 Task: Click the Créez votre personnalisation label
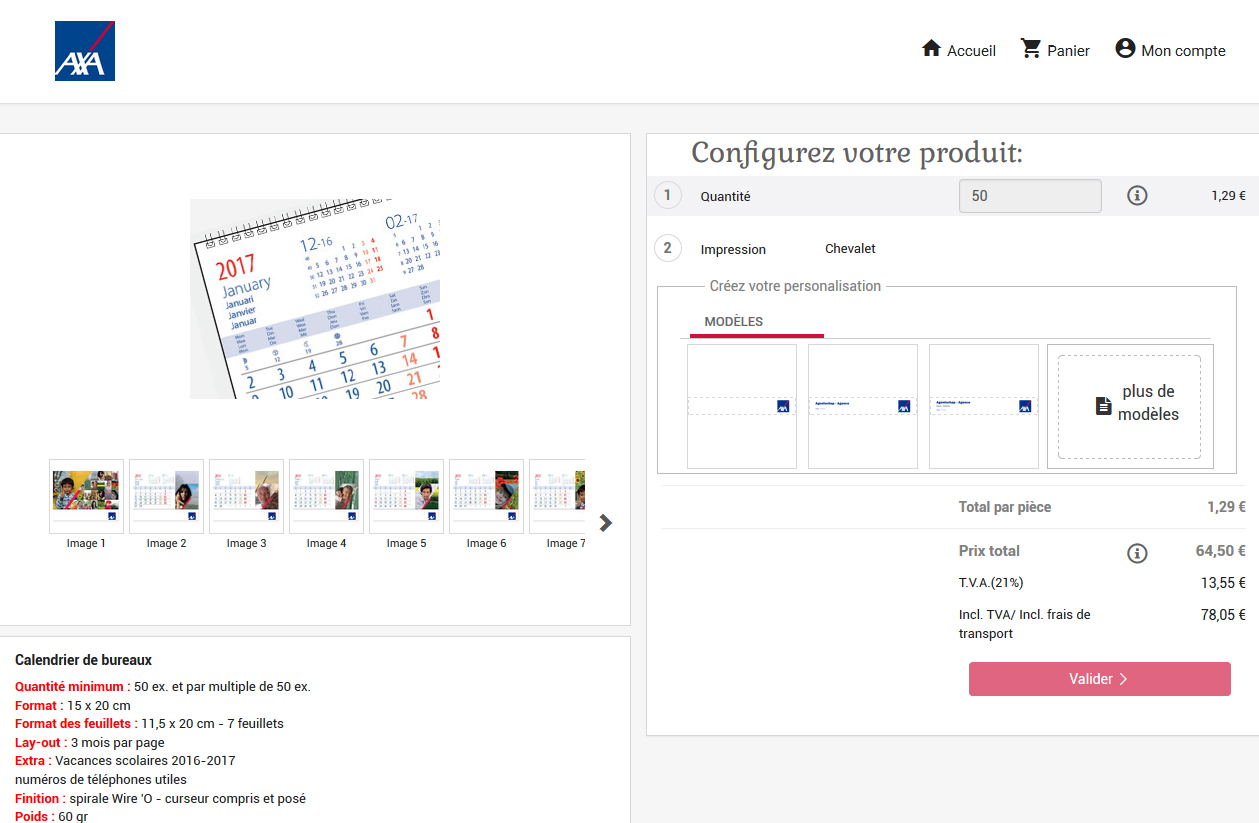pos(795,286)
